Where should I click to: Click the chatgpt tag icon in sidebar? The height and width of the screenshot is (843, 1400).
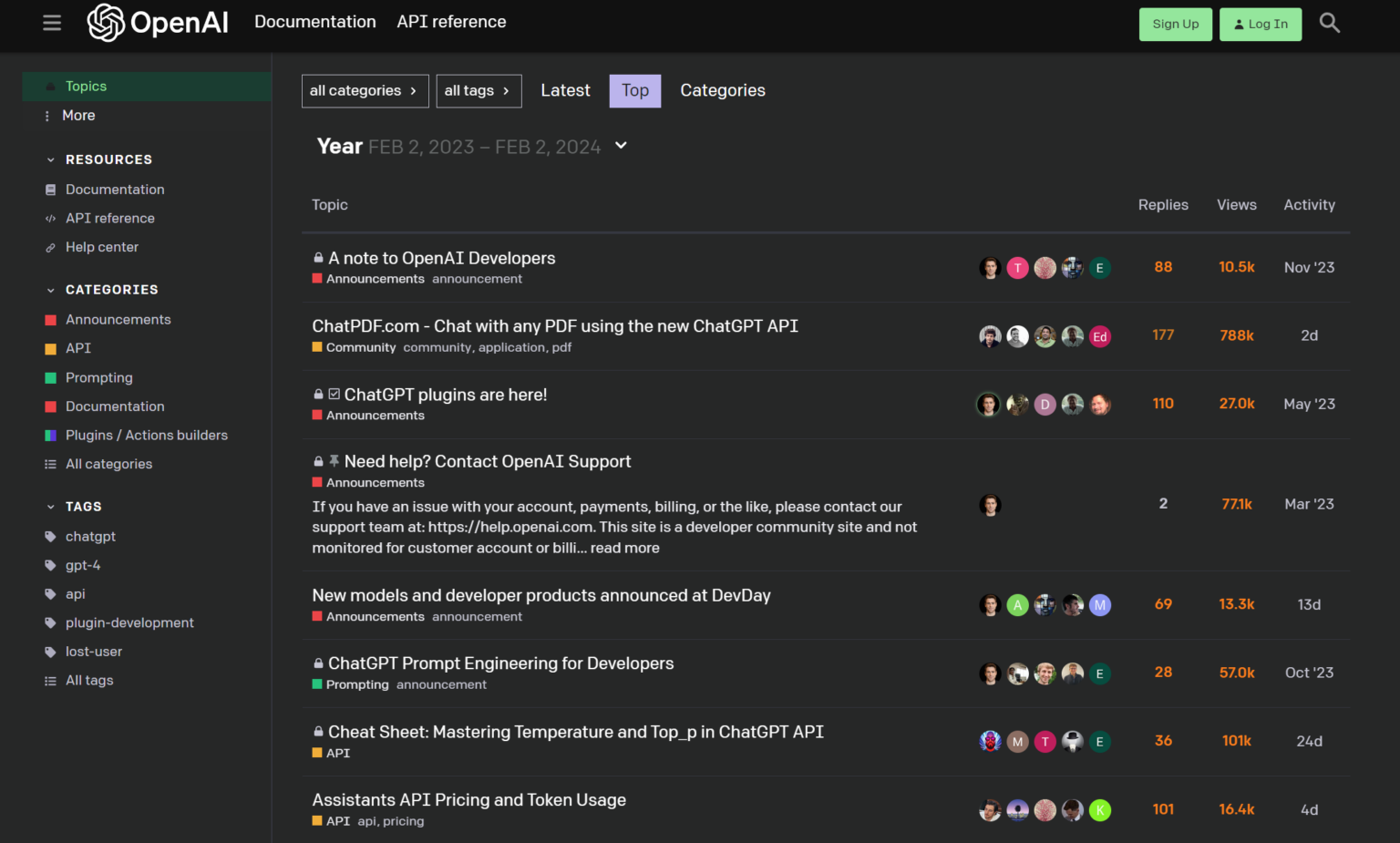50,537
